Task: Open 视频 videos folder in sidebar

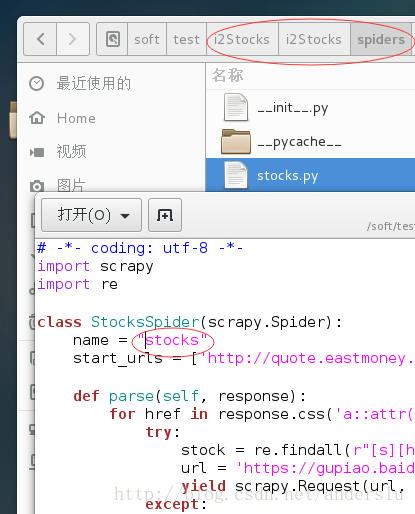Action: click(71, 152)
